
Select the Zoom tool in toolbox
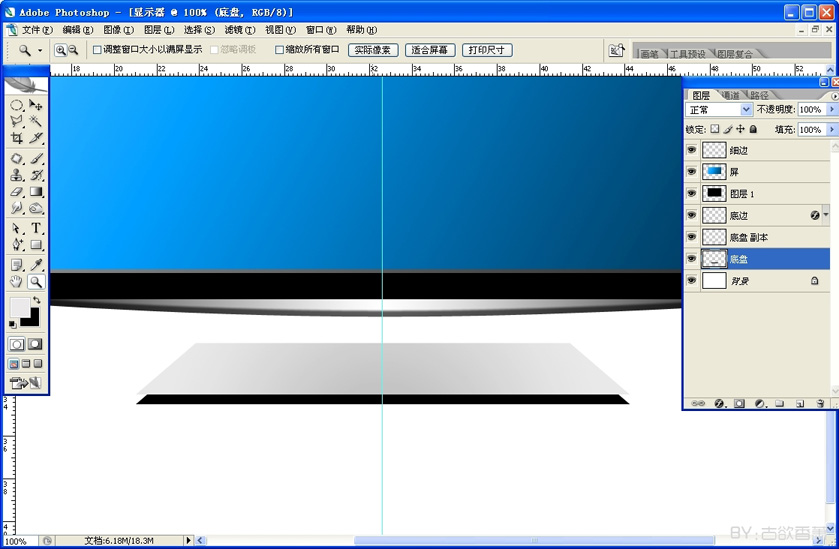[x=36, y=282]
